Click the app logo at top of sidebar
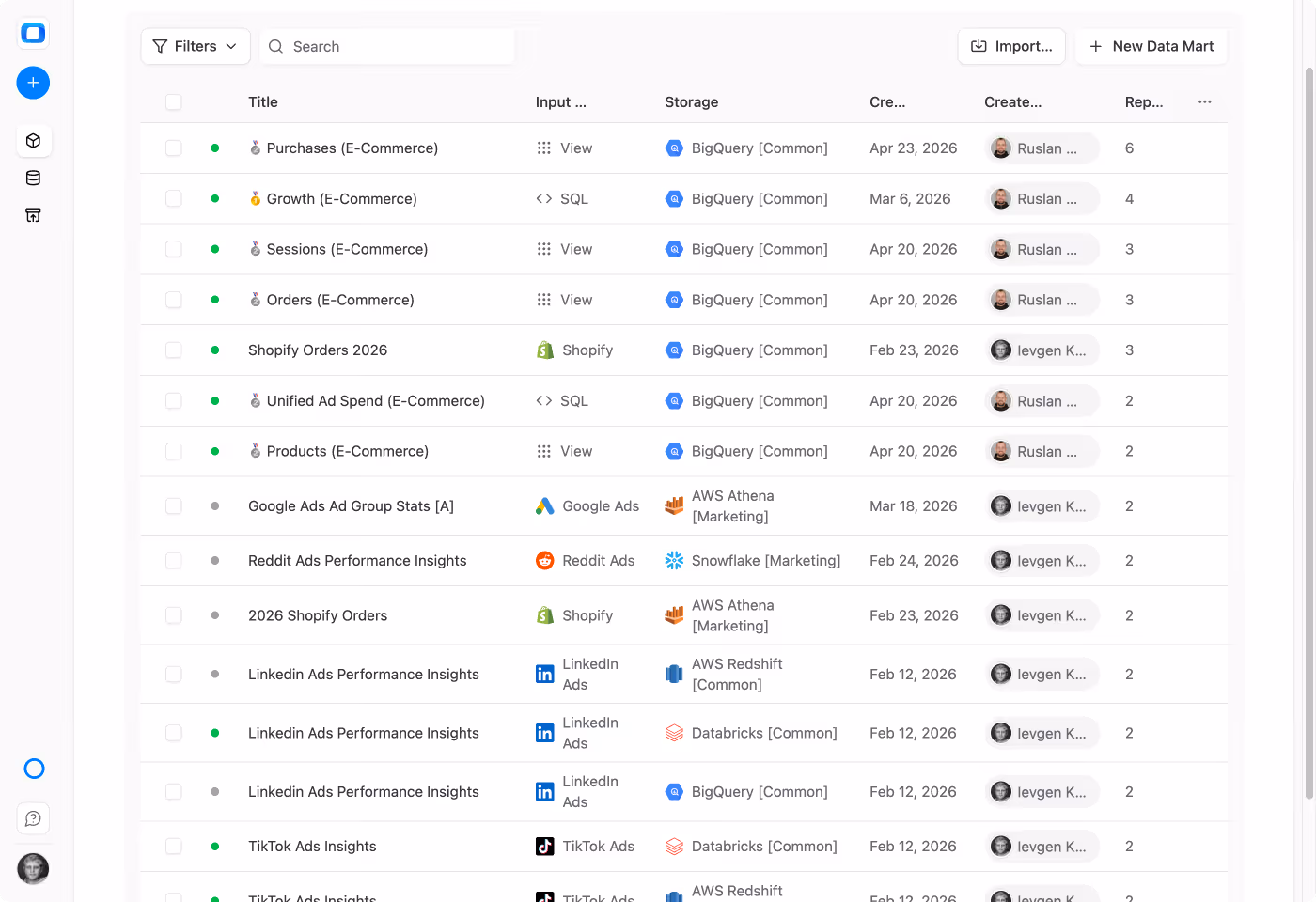The width and height of the screenshot is (1316, 902). pos(33,34)
